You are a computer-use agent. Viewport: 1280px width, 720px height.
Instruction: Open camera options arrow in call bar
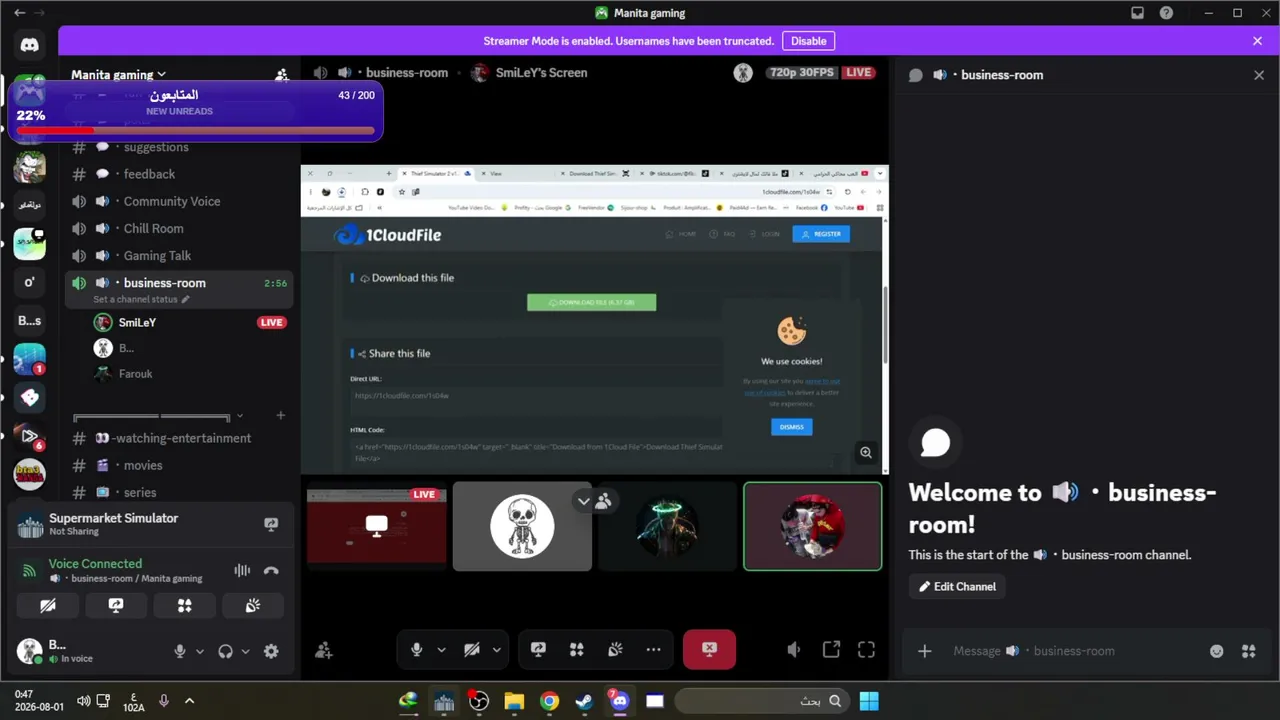tap(496, 650)
